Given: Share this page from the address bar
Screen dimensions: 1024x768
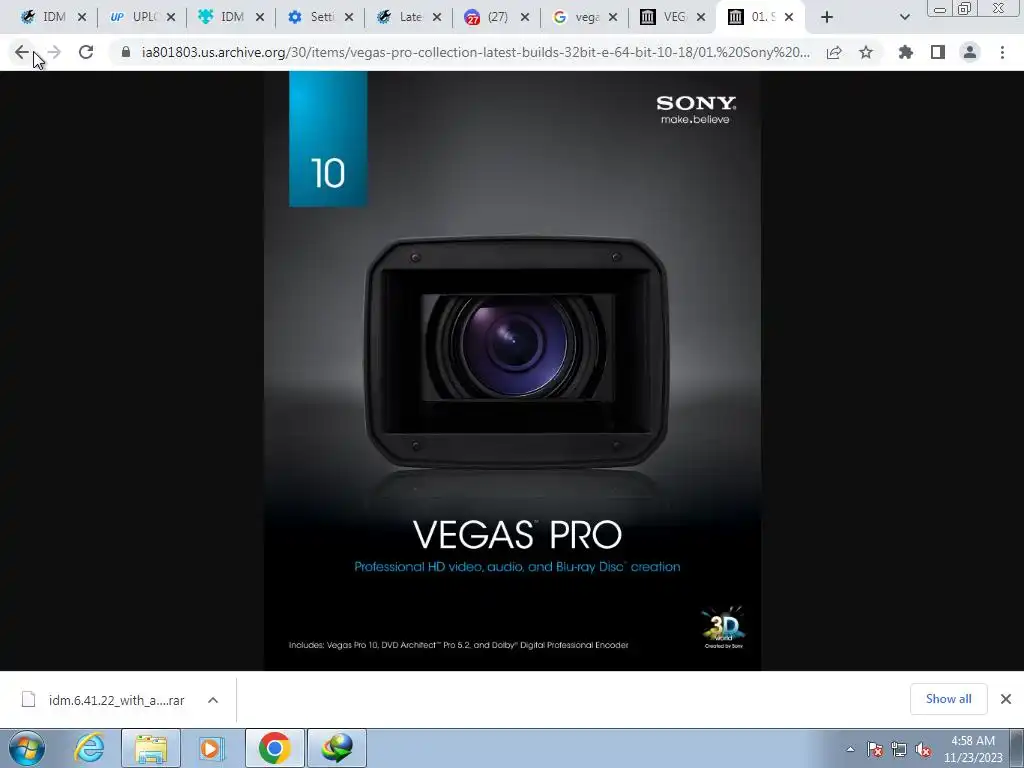Looking at the screenshot, I should pos(834,52).
